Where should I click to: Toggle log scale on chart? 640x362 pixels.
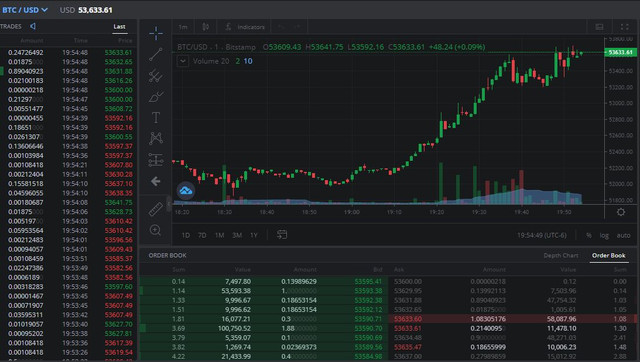[604, 235]
